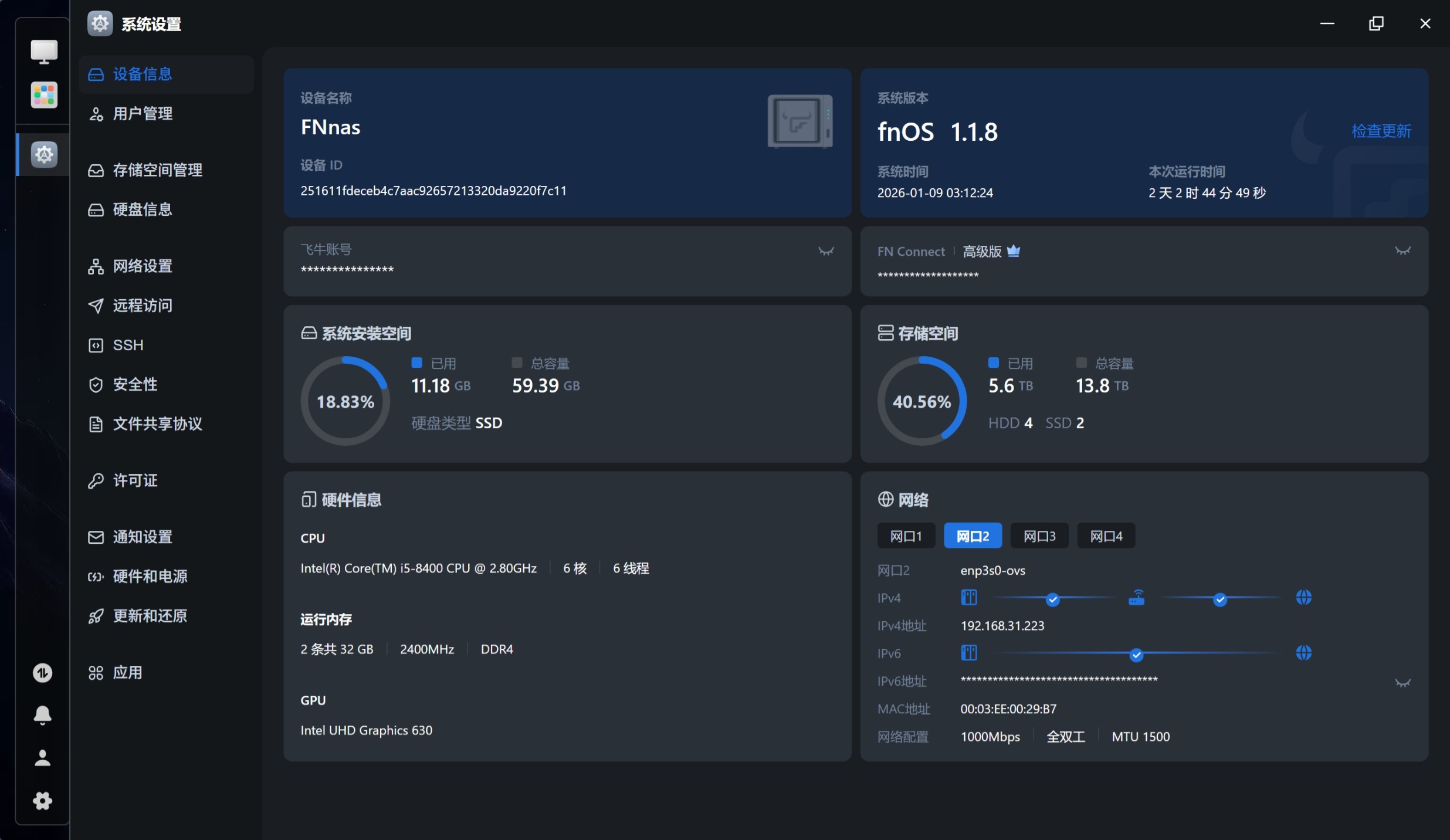Reveal the hidden 飞牛账号 value
1450x840 pixels.
[x=826, y=252]
